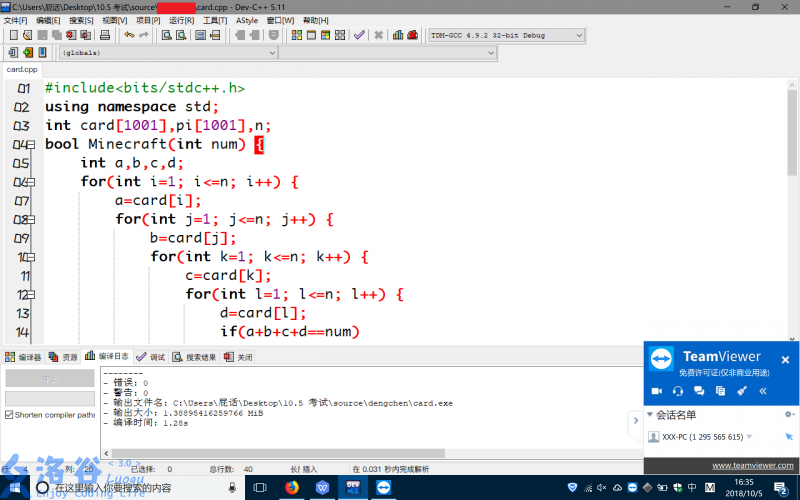The height and width of the screenshot is (500, 800).
Task: Click TeamViewer headset audio icon
Action: [x=678, y=390]
